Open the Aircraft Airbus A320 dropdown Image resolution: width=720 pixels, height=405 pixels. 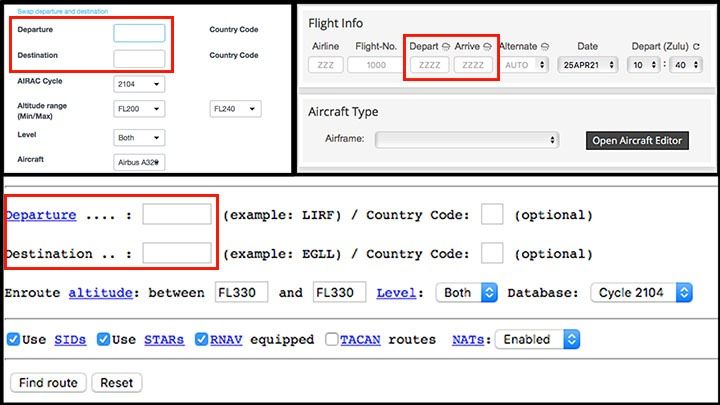point(139,162)
